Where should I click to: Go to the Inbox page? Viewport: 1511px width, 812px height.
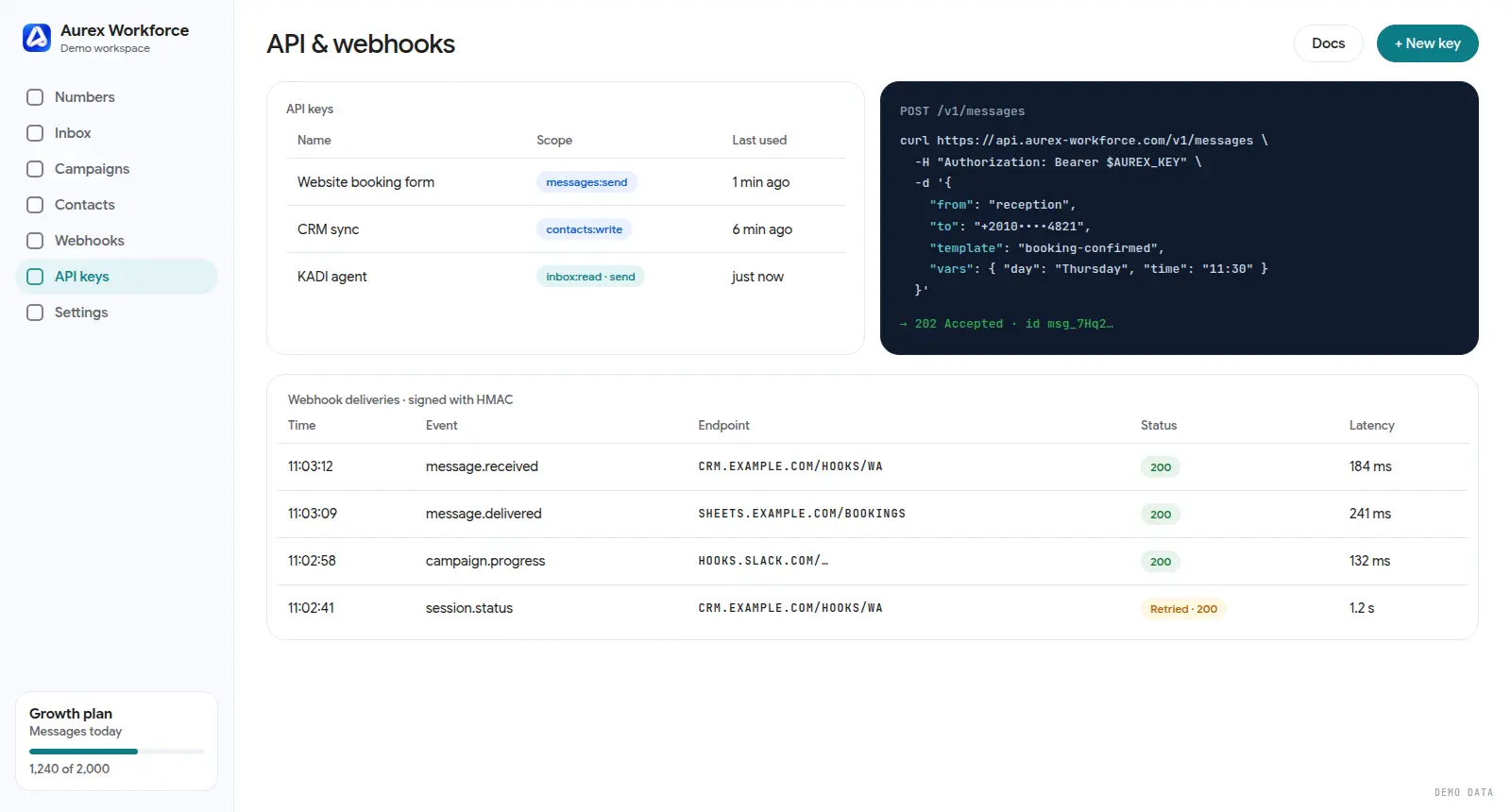click(x=116, y=133)
